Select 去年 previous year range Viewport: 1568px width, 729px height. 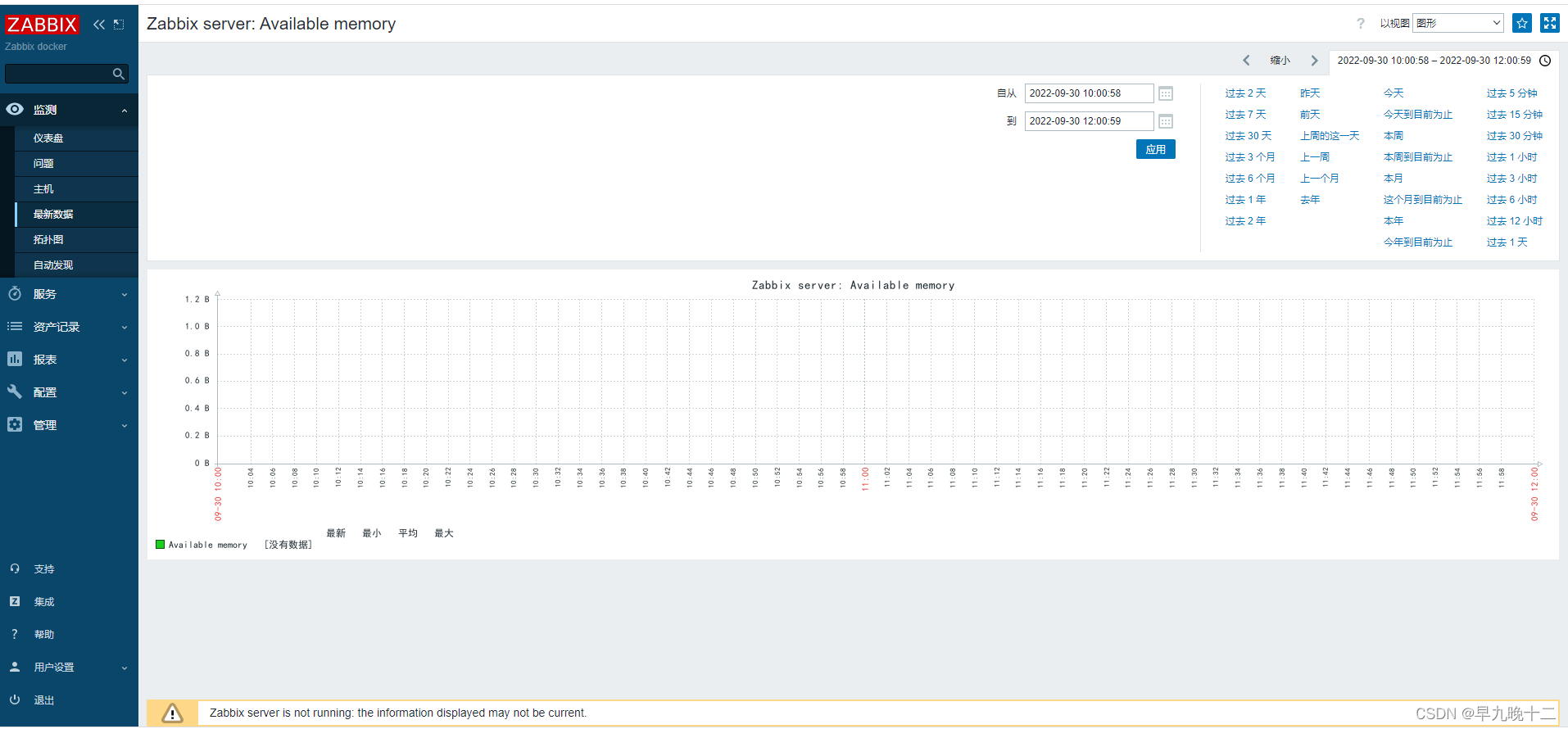1310,200
